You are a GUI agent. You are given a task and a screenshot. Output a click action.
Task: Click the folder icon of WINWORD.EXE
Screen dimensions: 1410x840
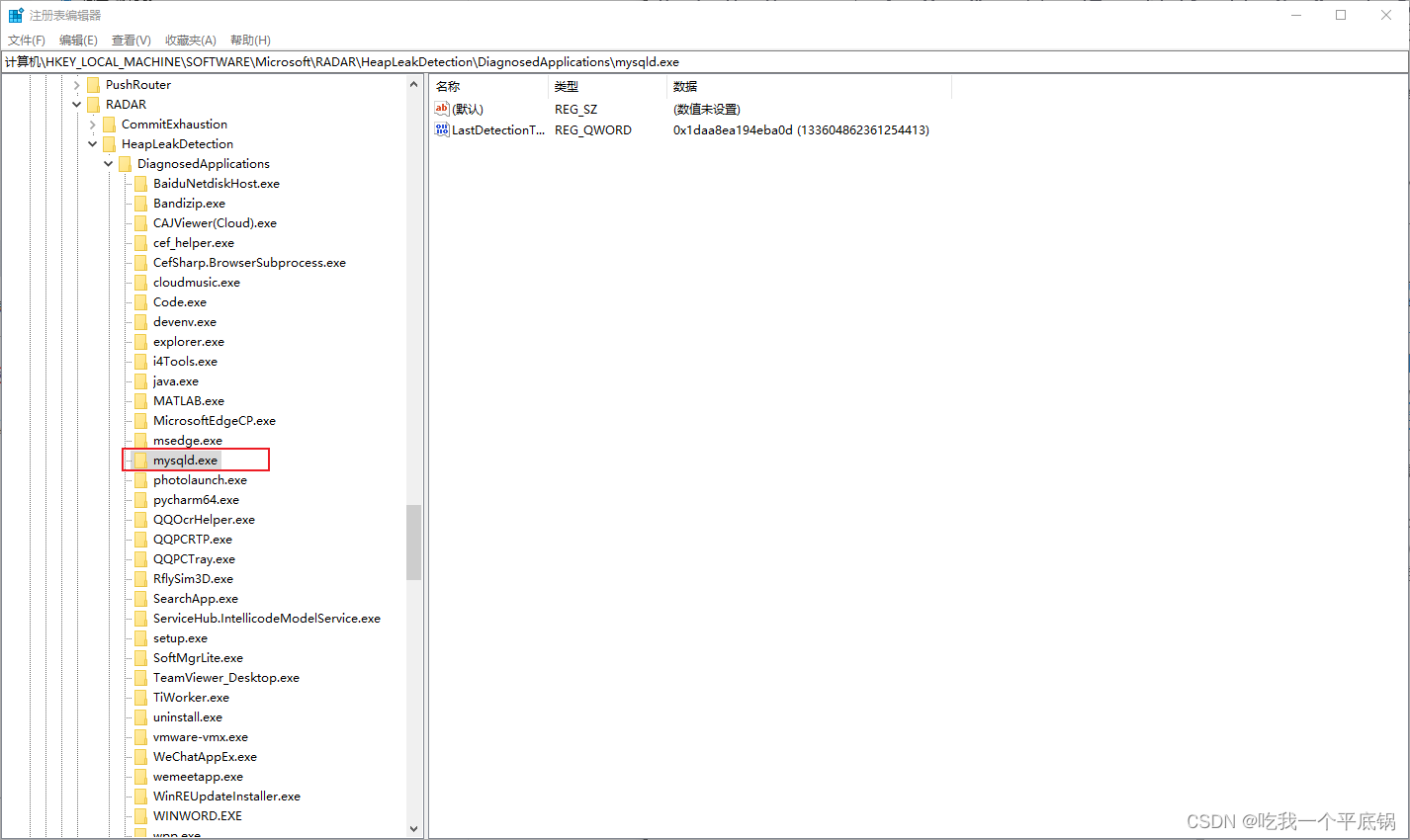141,816
